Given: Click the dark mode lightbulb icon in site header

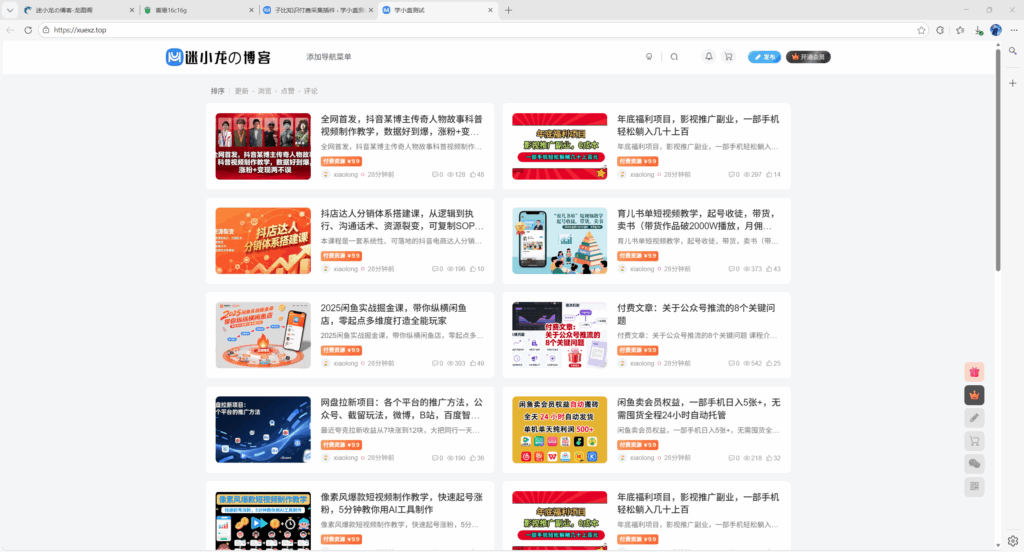Looking at the screenshot, I should point(648,57).
